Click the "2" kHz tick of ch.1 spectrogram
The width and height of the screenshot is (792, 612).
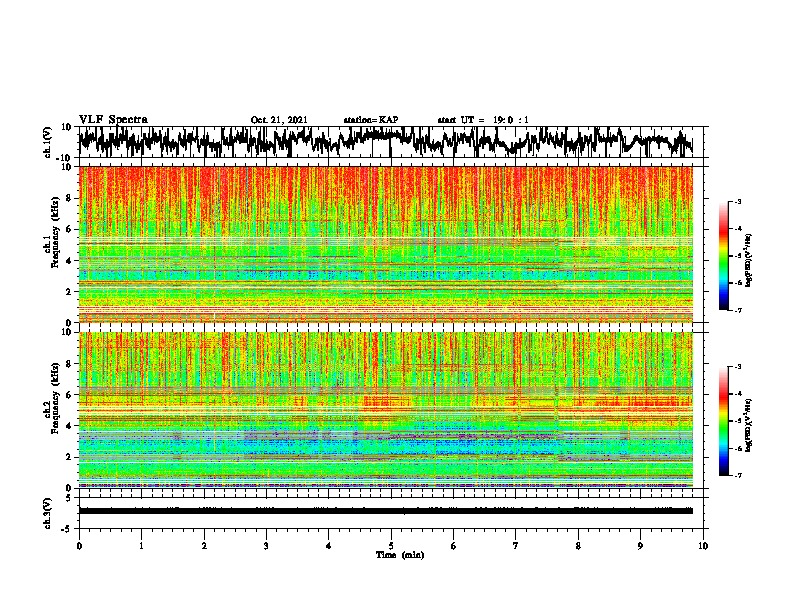[x=69, y=291]
